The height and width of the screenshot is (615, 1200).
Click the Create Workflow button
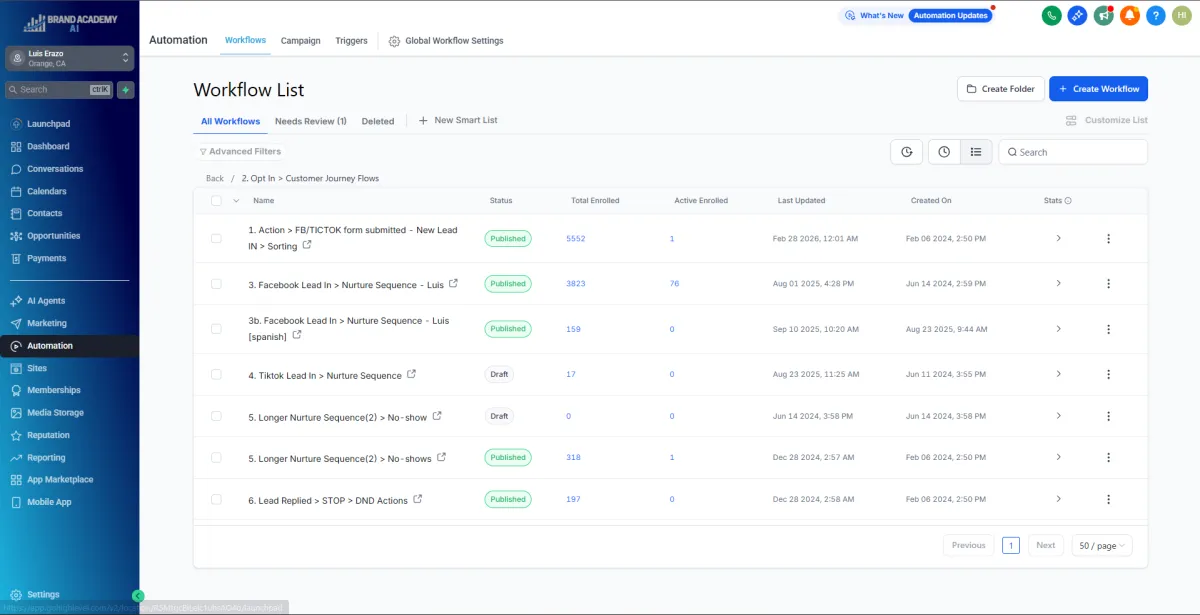1098,89
